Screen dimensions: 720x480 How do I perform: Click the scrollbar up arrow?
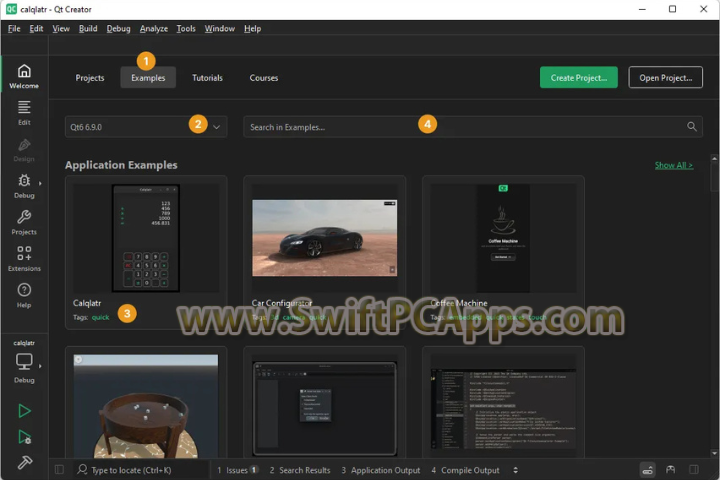714,158
